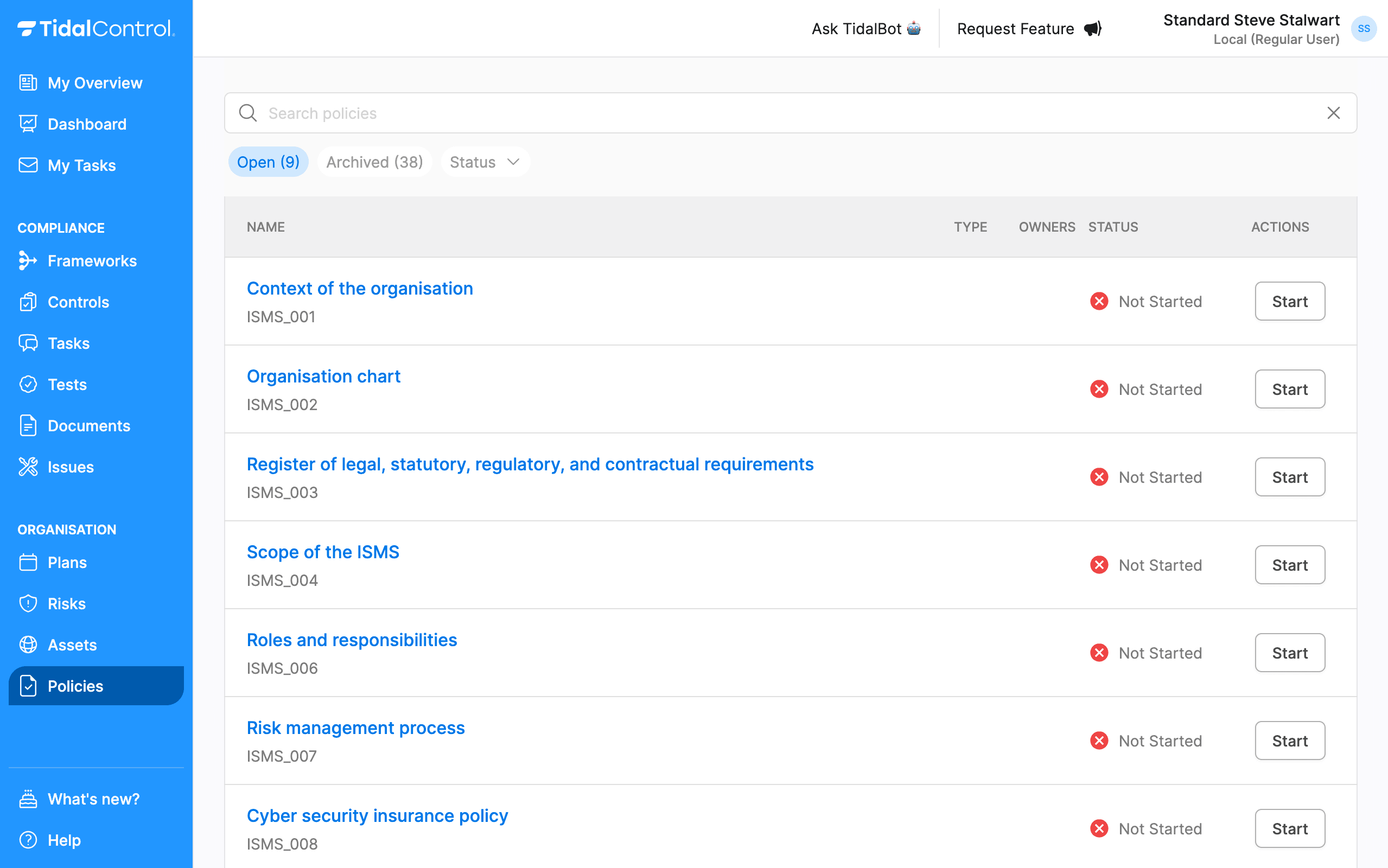Click the TidalControl logo

click(95, 28)
